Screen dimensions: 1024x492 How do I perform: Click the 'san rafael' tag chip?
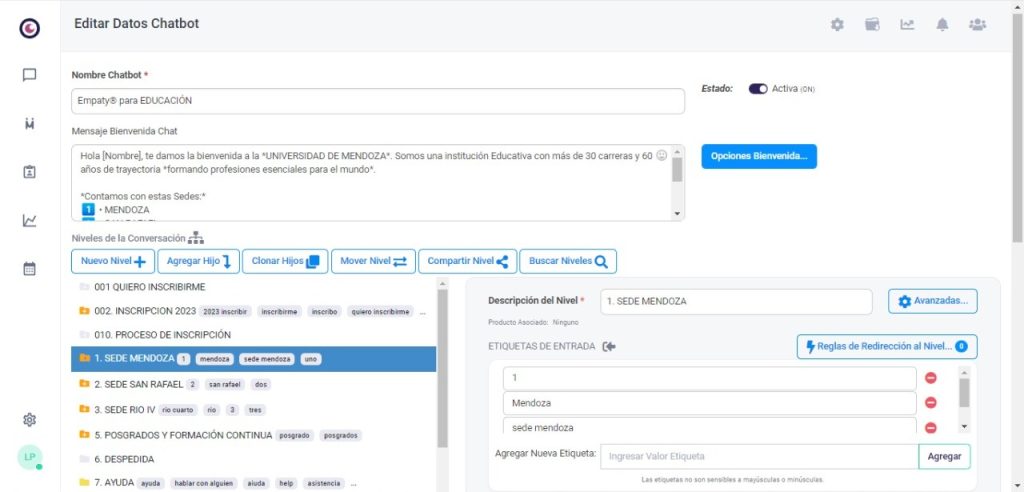225,385
